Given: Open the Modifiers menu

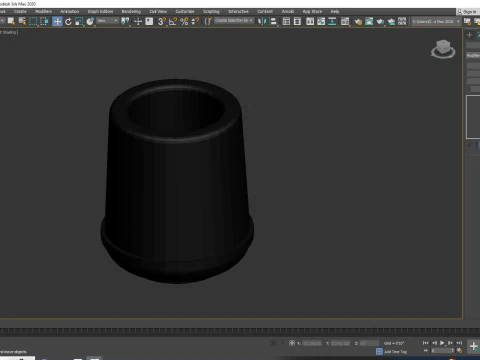Looking at the screenshot, I should click(43, 11).
